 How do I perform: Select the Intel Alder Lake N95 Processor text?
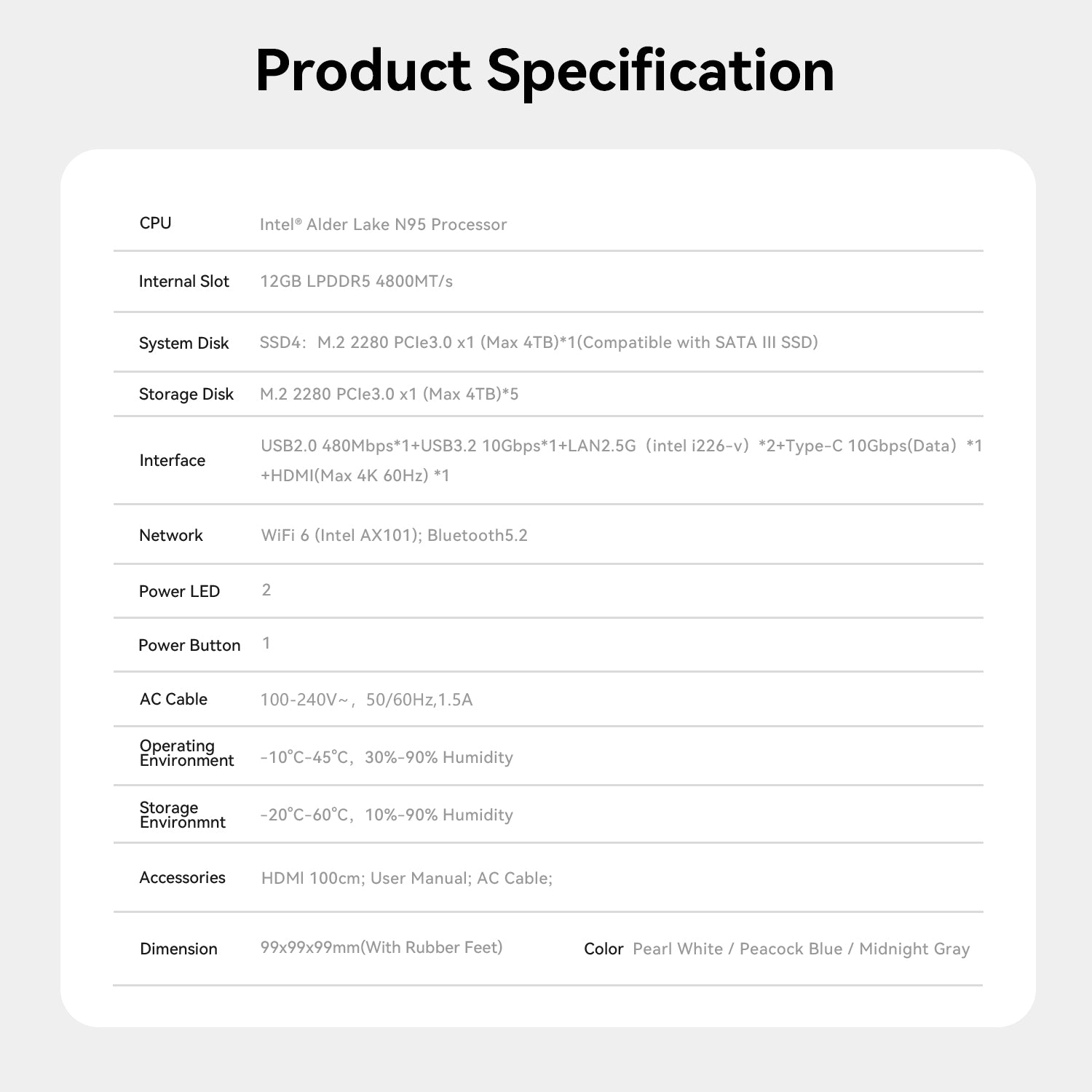[x=383, y=224]
